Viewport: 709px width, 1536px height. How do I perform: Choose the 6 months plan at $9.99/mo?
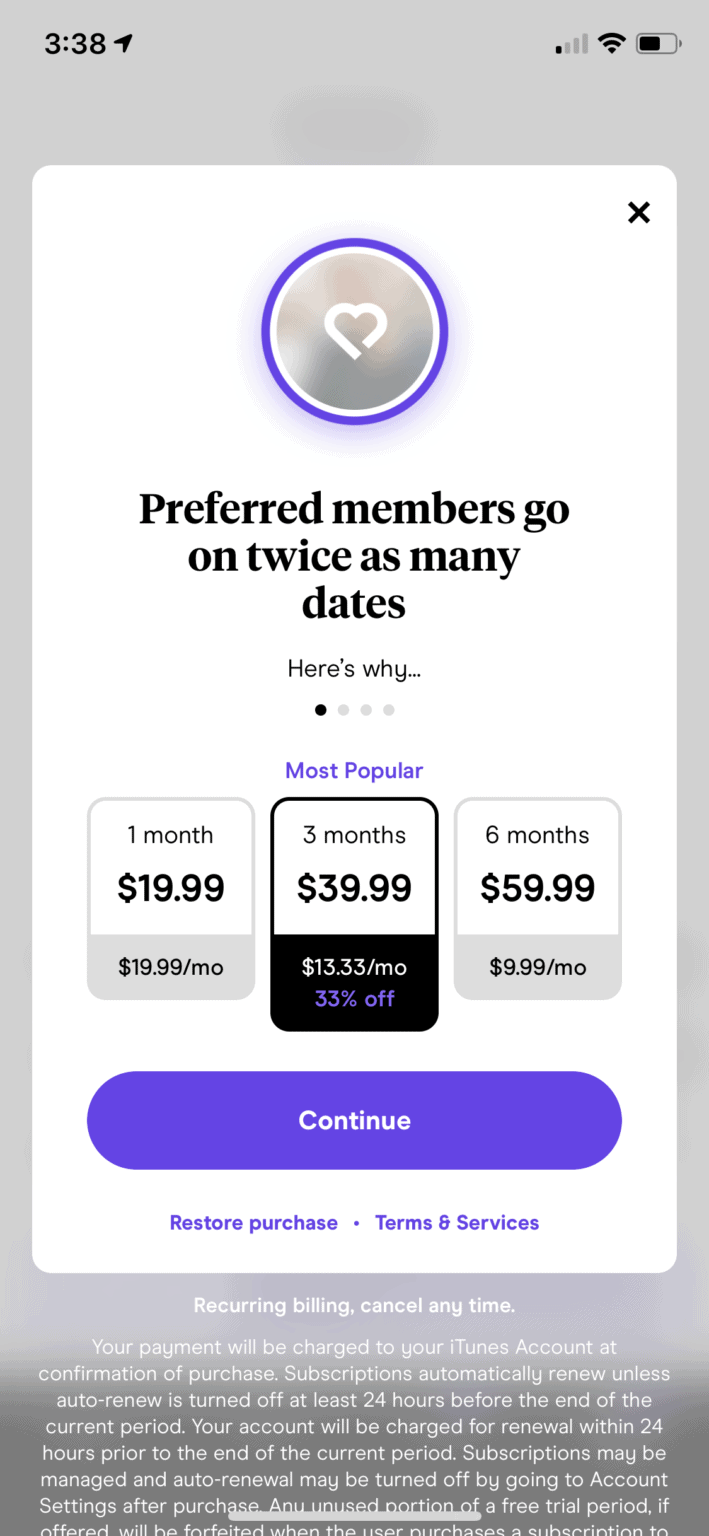537,897
